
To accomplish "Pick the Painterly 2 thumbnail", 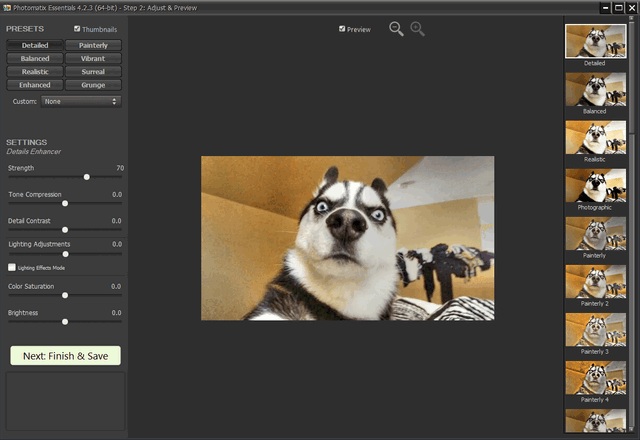I will click(x=594, y=282).
